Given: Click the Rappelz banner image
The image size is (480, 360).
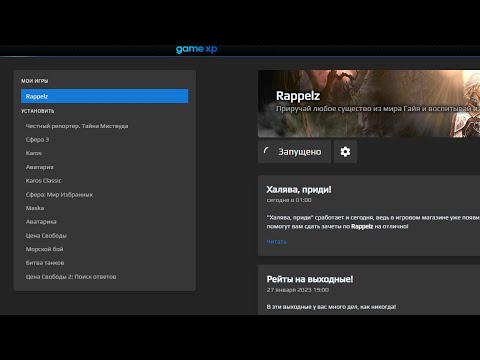Looking at the screenshot, I should [x=369, y=103].
